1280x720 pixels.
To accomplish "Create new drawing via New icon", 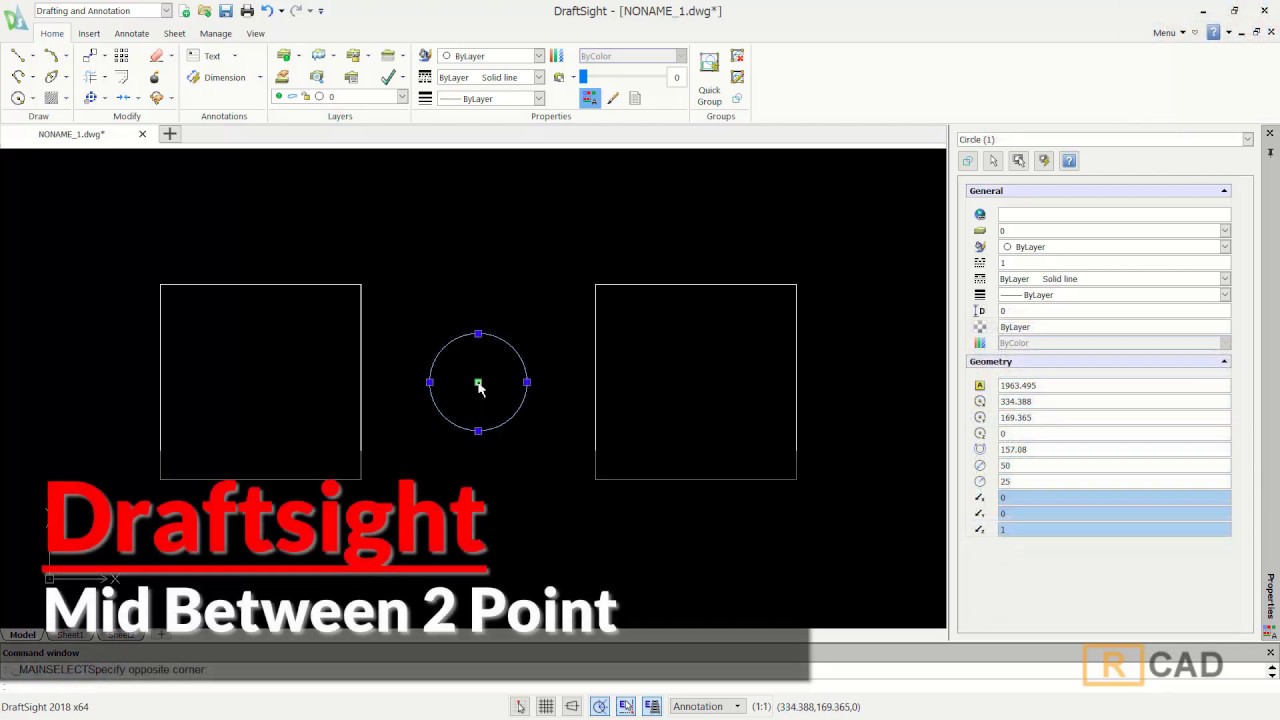I will point(185,11).
